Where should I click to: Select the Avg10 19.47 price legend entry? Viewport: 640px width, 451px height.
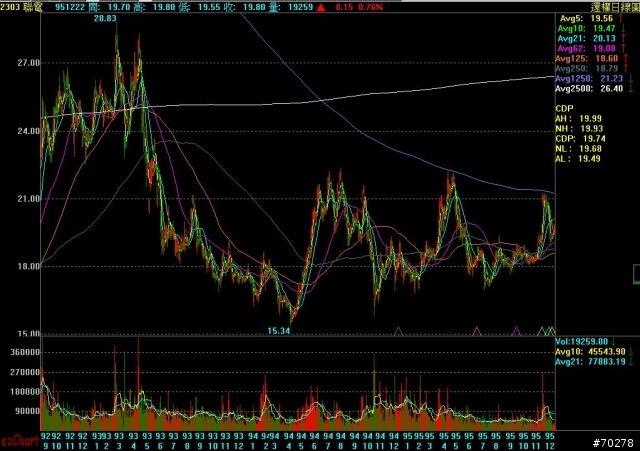pos(586,28)
